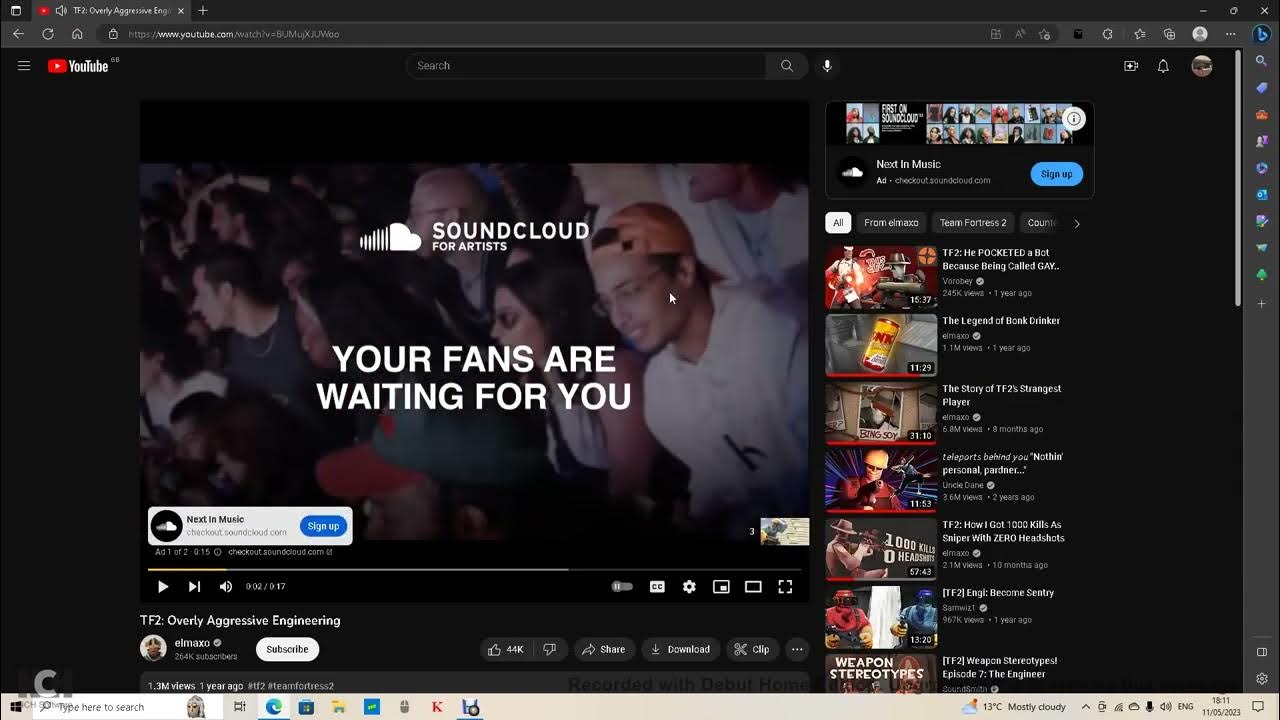Open Microsoft Store from the taskbar
This screenshot has width=1280, height=720.
(306, 707)
